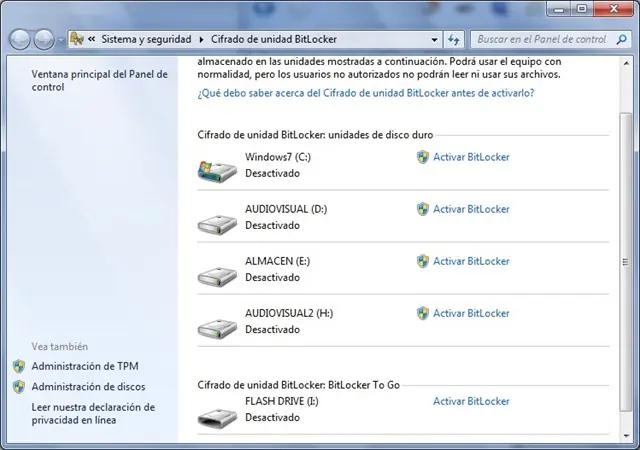Click the AUDIOVISUAL2 (H:) drive icon
Screen dimensions: 640x450
[x=217, y=328]
